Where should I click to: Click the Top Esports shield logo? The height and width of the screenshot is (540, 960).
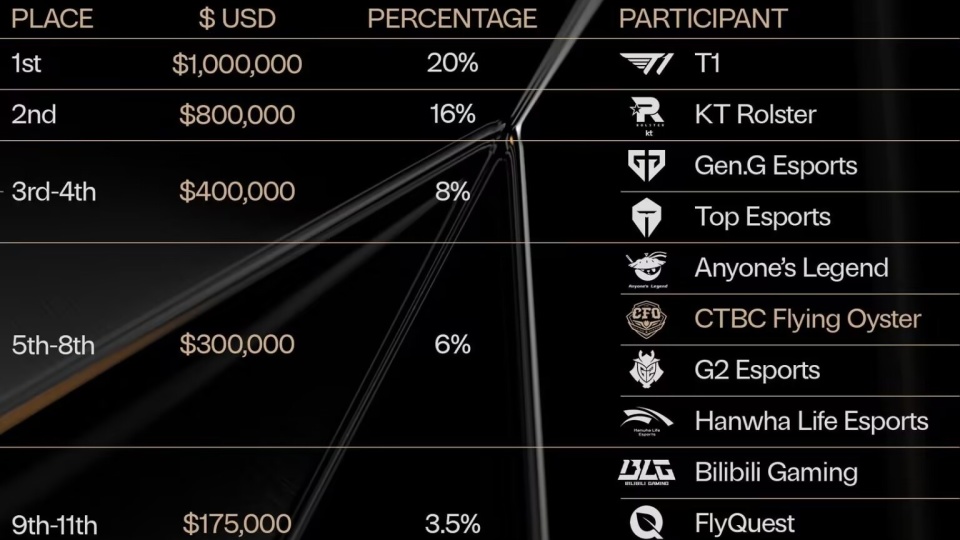pos(646,217)
